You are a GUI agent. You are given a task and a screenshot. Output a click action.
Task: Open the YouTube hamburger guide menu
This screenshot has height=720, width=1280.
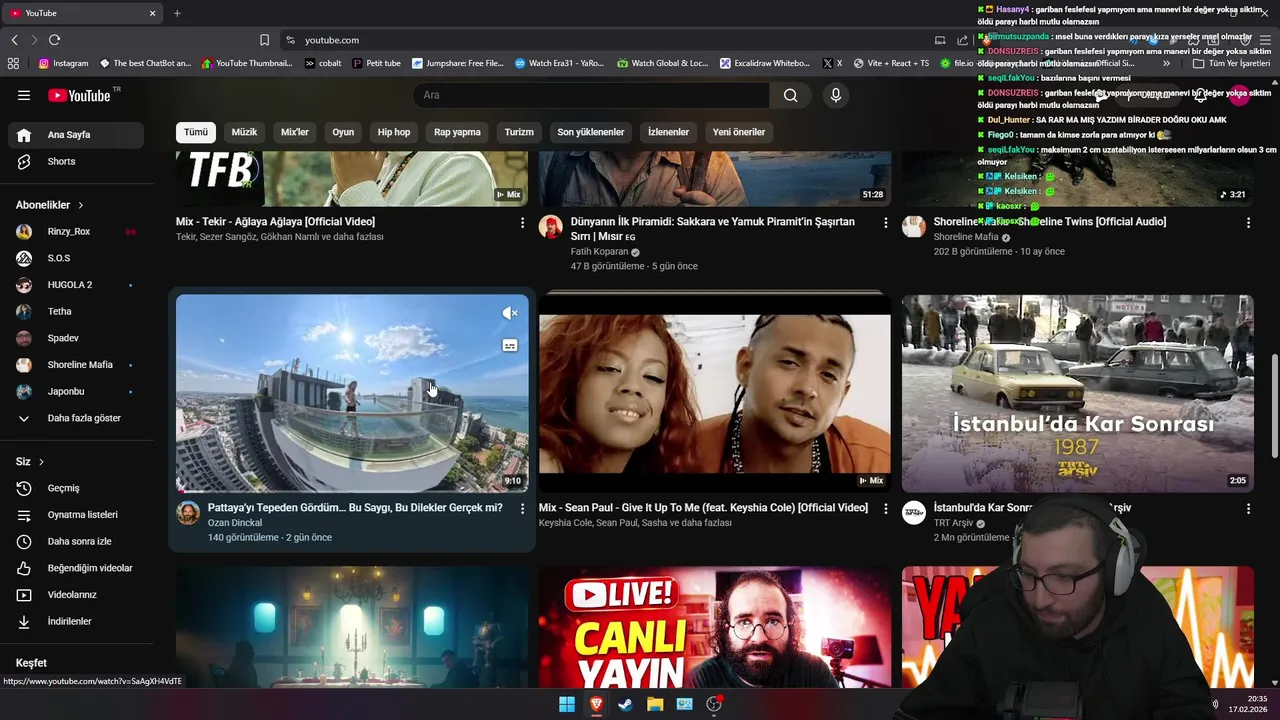point(24,95)
